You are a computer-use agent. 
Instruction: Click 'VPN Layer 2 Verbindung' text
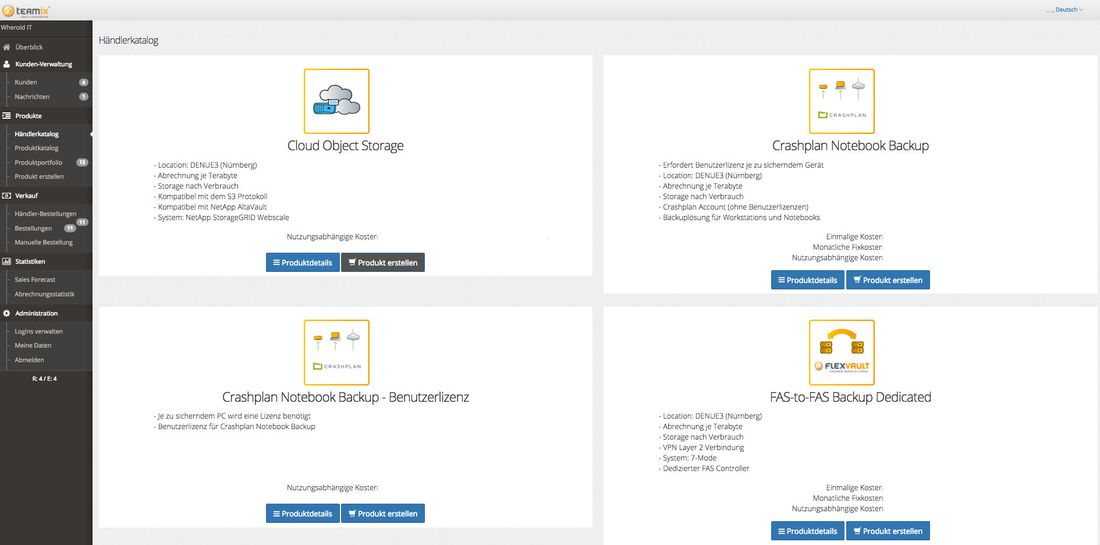(702, 447)
